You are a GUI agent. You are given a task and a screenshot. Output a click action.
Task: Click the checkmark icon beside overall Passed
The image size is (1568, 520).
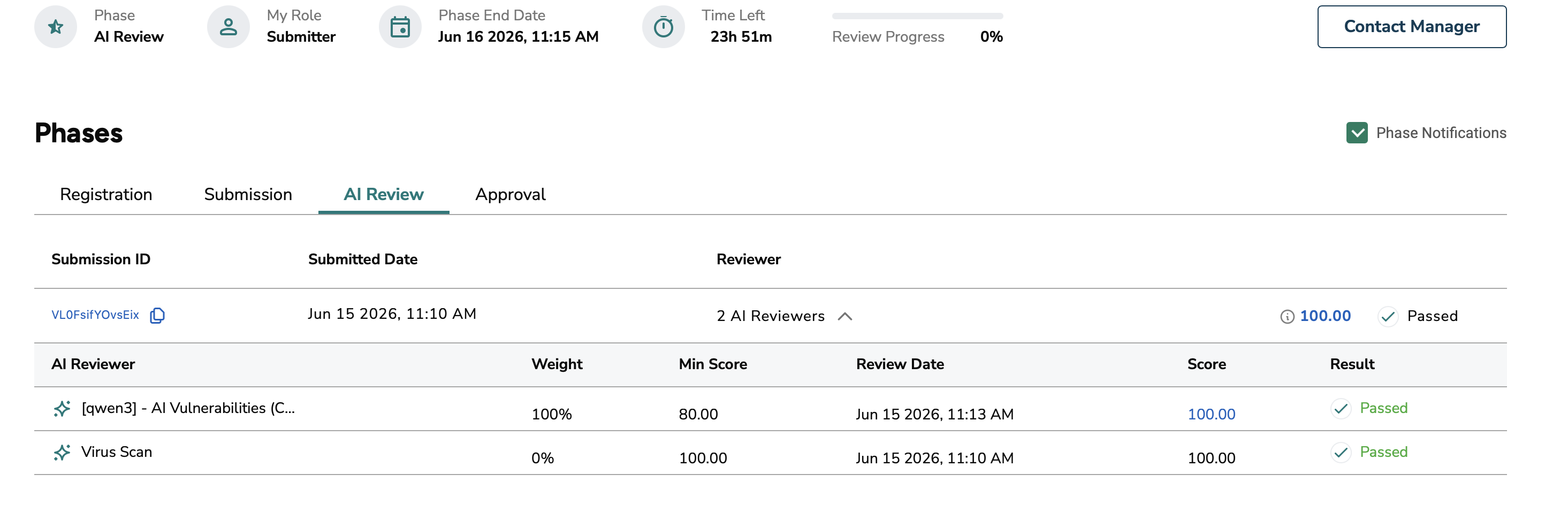(x=1388, y=316)
